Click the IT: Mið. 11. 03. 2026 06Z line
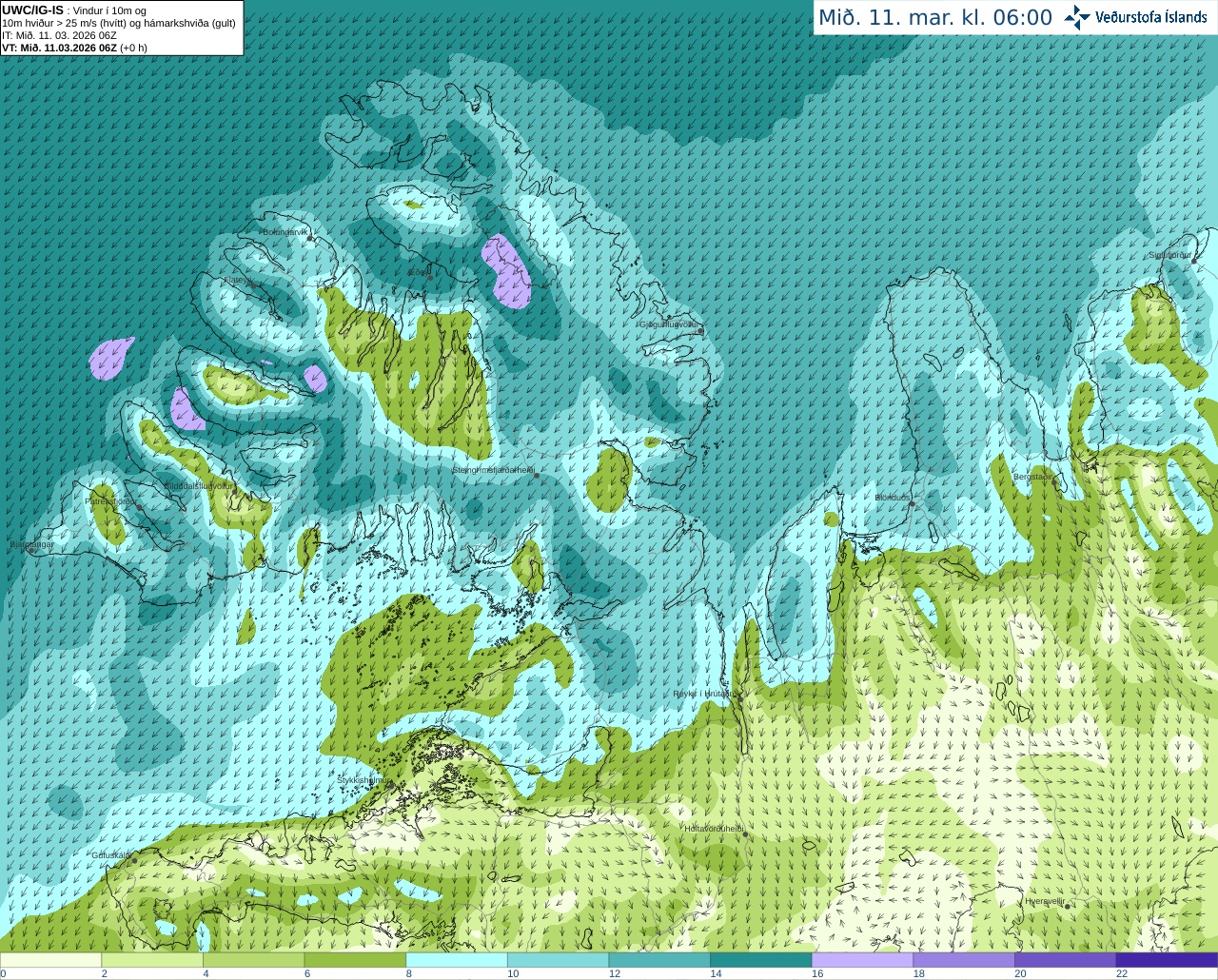 60,35
